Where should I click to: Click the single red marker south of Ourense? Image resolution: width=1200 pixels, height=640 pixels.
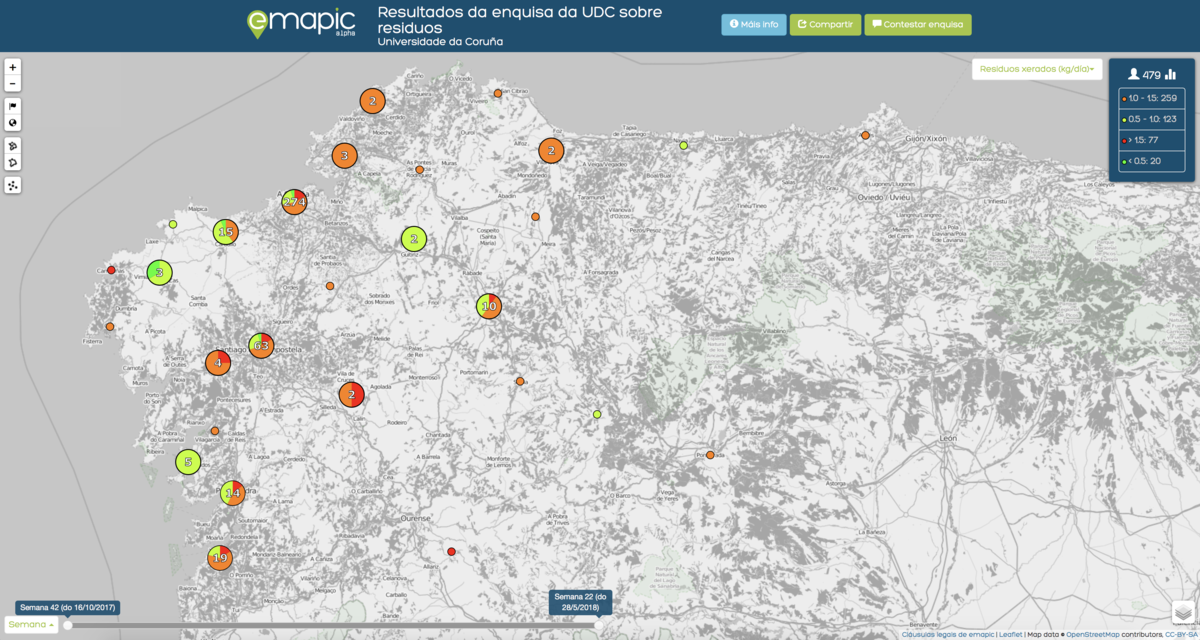[x=451, y=552]
